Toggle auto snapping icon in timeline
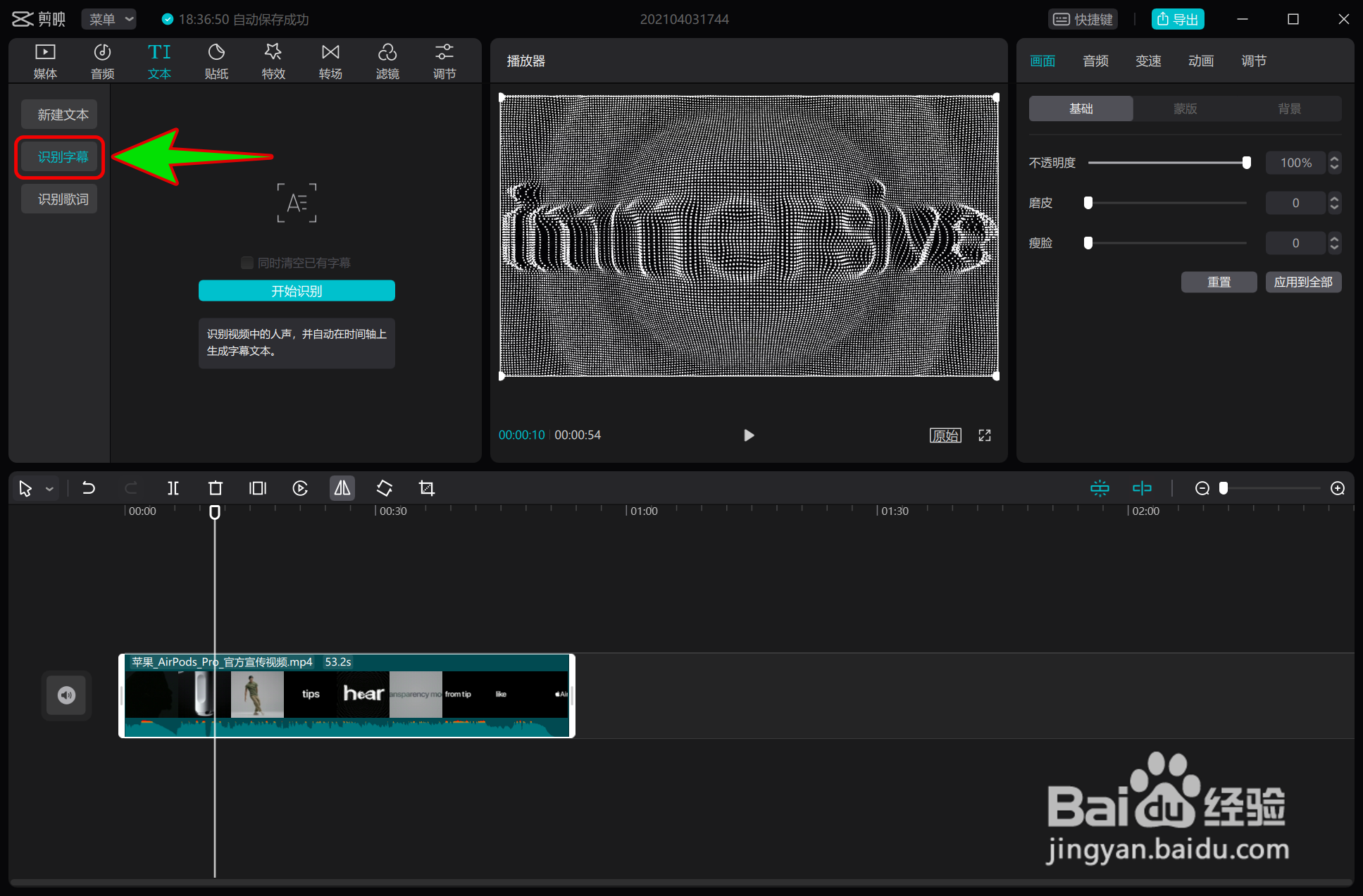 (x=1142, y=488)
